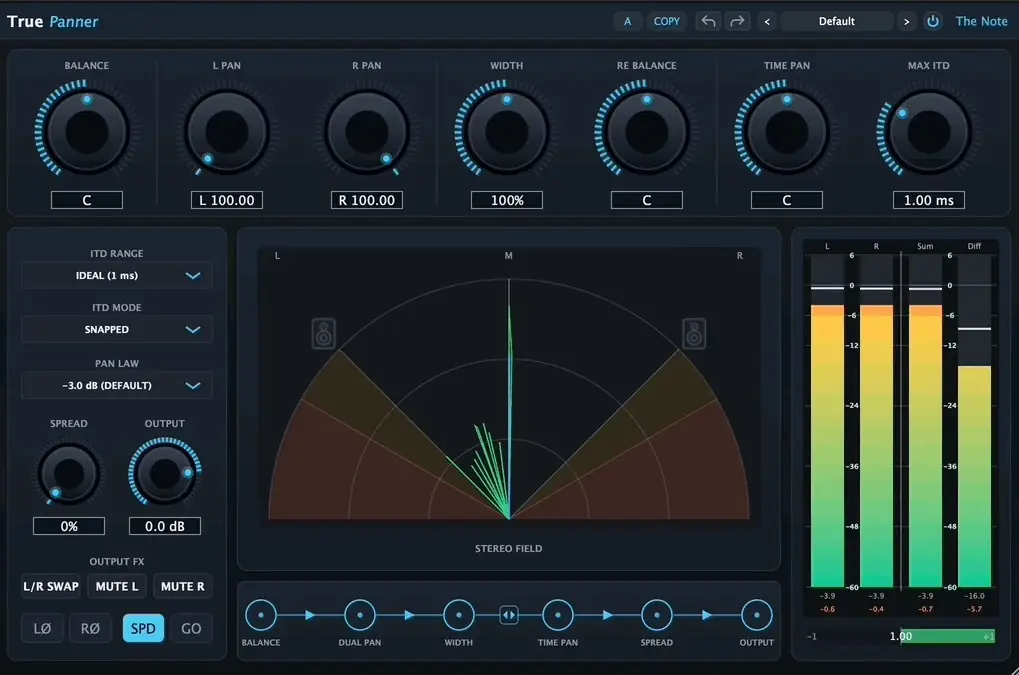1019x675 pixels.
Task: Click the redo arrow icon
Action: point(737,21)
